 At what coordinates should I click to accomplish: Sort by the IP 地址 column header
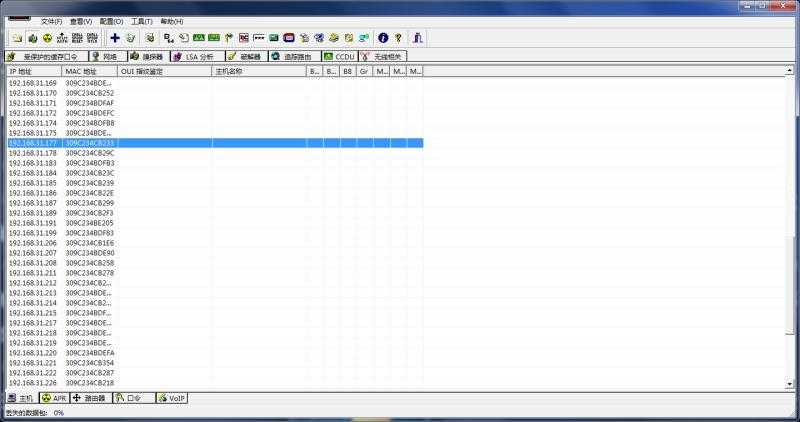pos(34,71)
